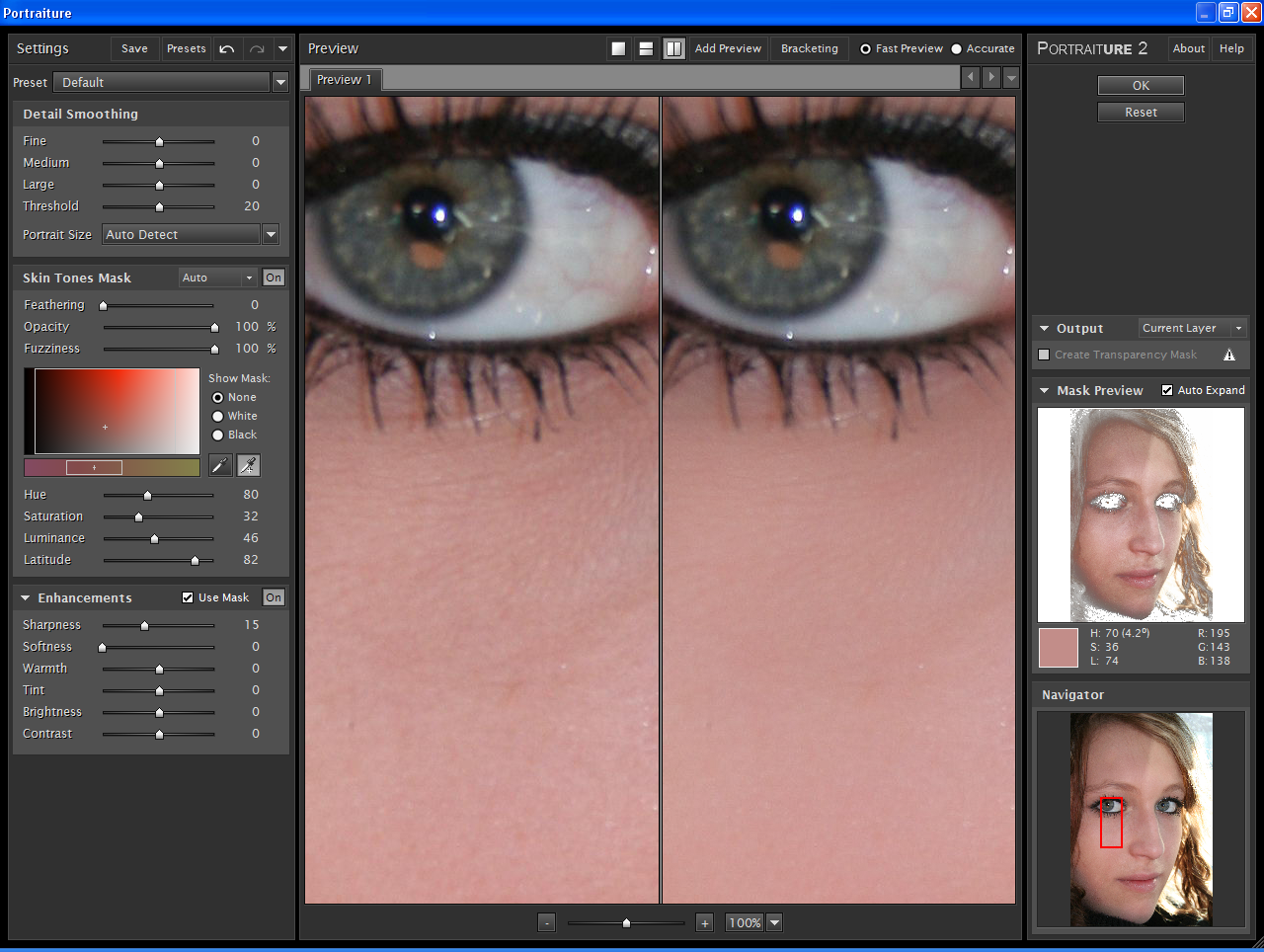Select the single pane preview layout icon
Screen dimensions: 1264x952
[618, 47]
